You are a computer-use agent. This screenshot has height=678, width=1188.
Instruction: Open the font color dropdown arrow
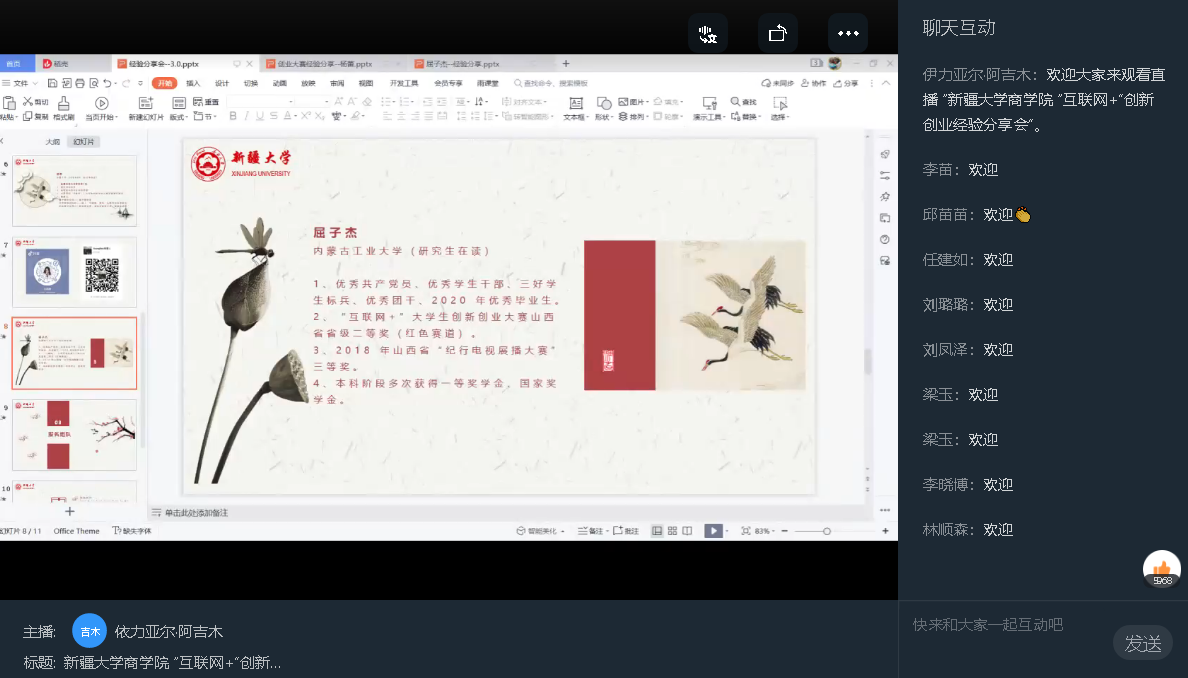[x=295, y=117]
